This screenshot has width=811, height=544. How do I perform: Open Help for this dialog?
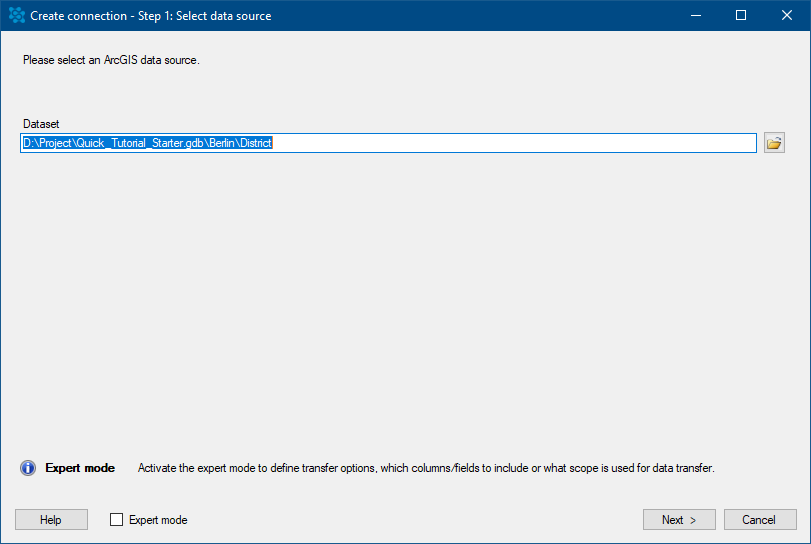tap(51, 520)
